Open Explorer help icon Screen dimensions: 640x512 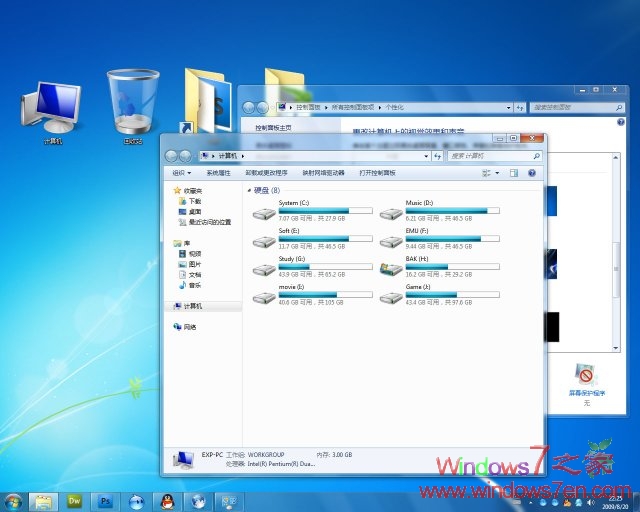coord(532,173)
